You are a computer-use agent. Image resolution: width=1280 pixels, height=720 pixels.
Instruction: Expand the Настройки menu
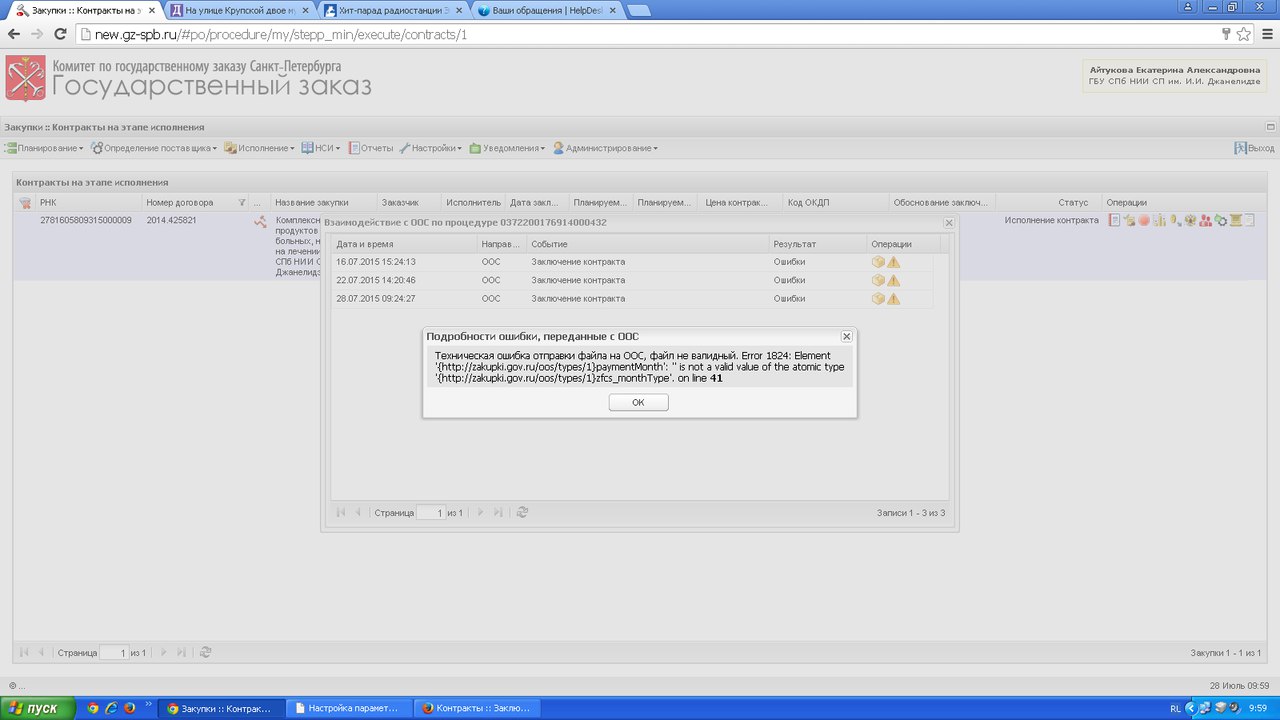click(430, 148)
